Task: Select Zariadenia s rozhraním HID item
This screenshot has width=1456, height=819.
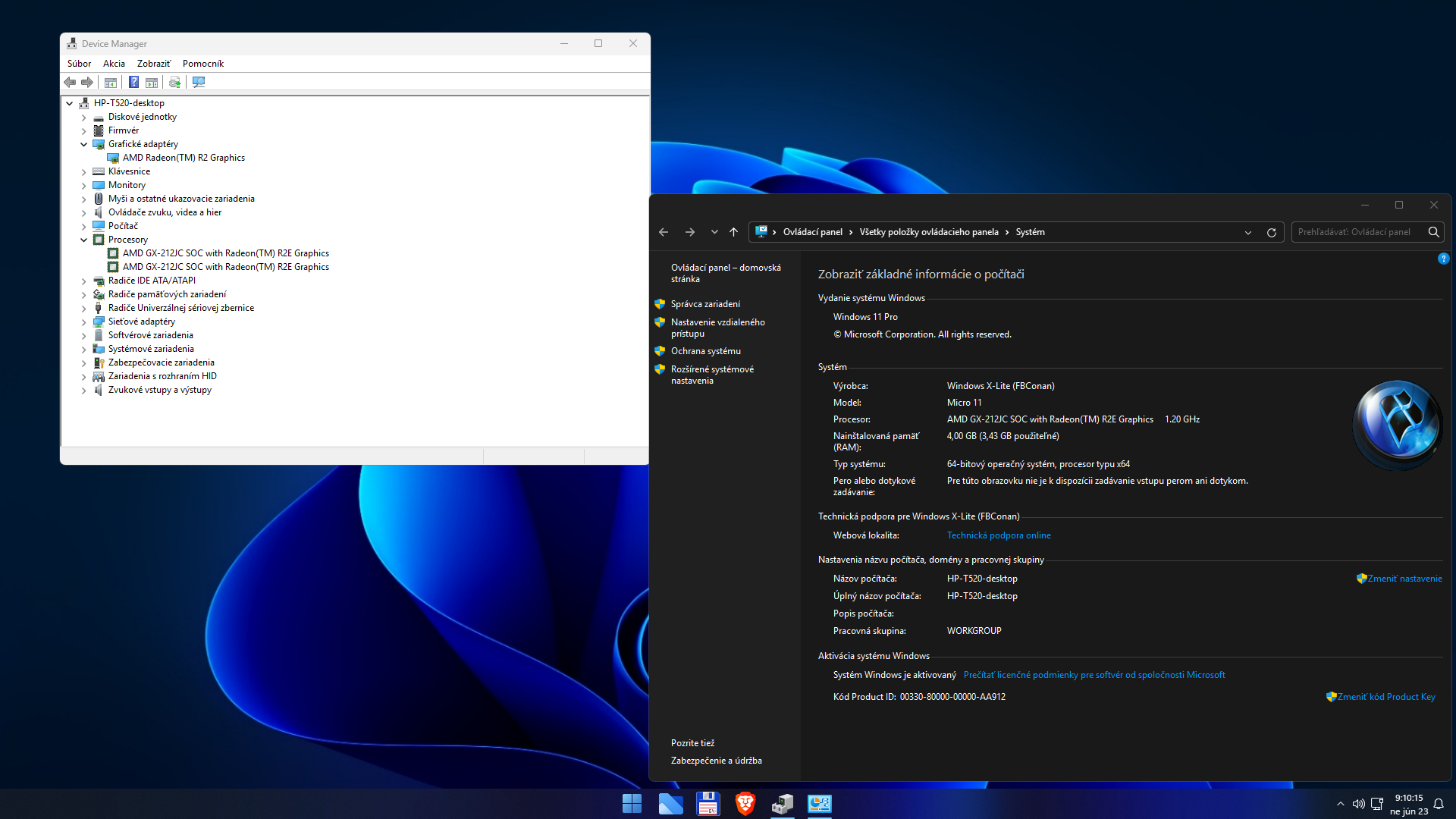Action: 162,376
